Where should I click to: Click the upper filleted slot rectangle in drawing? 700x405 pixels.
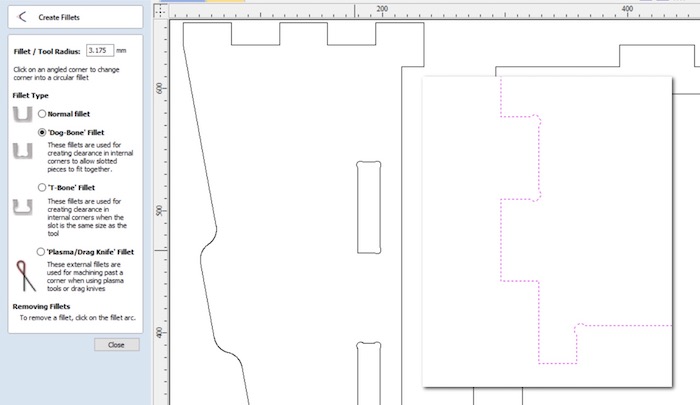[x=369, y=208]
